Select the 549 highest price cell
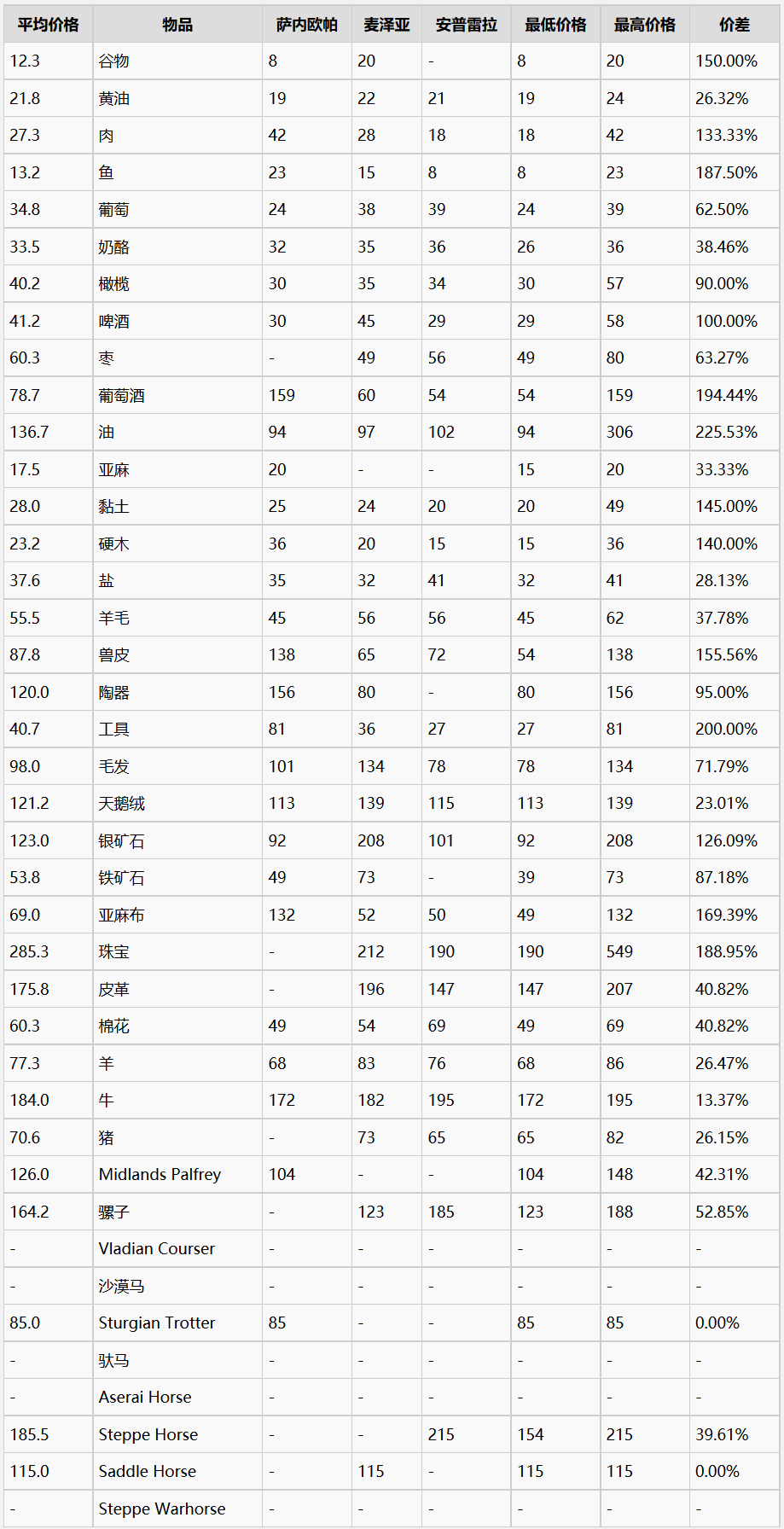 pos(645,952)
